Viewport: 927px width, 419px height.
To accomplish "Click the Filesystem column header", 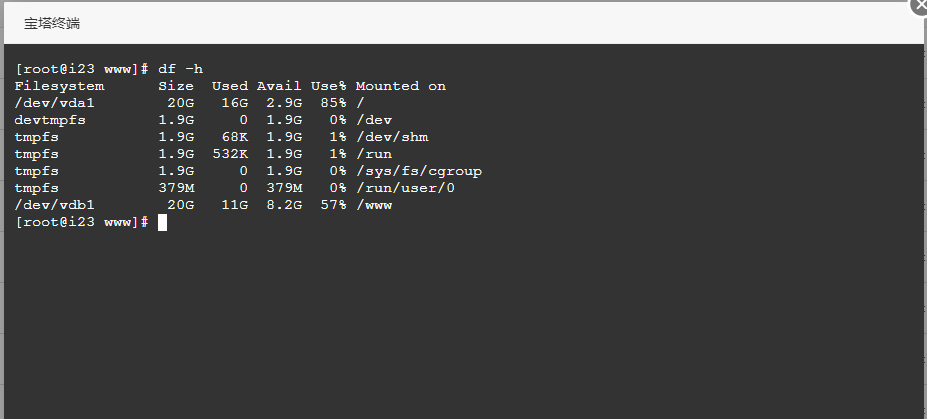I will pyautogui.click(x=59, y=86).
